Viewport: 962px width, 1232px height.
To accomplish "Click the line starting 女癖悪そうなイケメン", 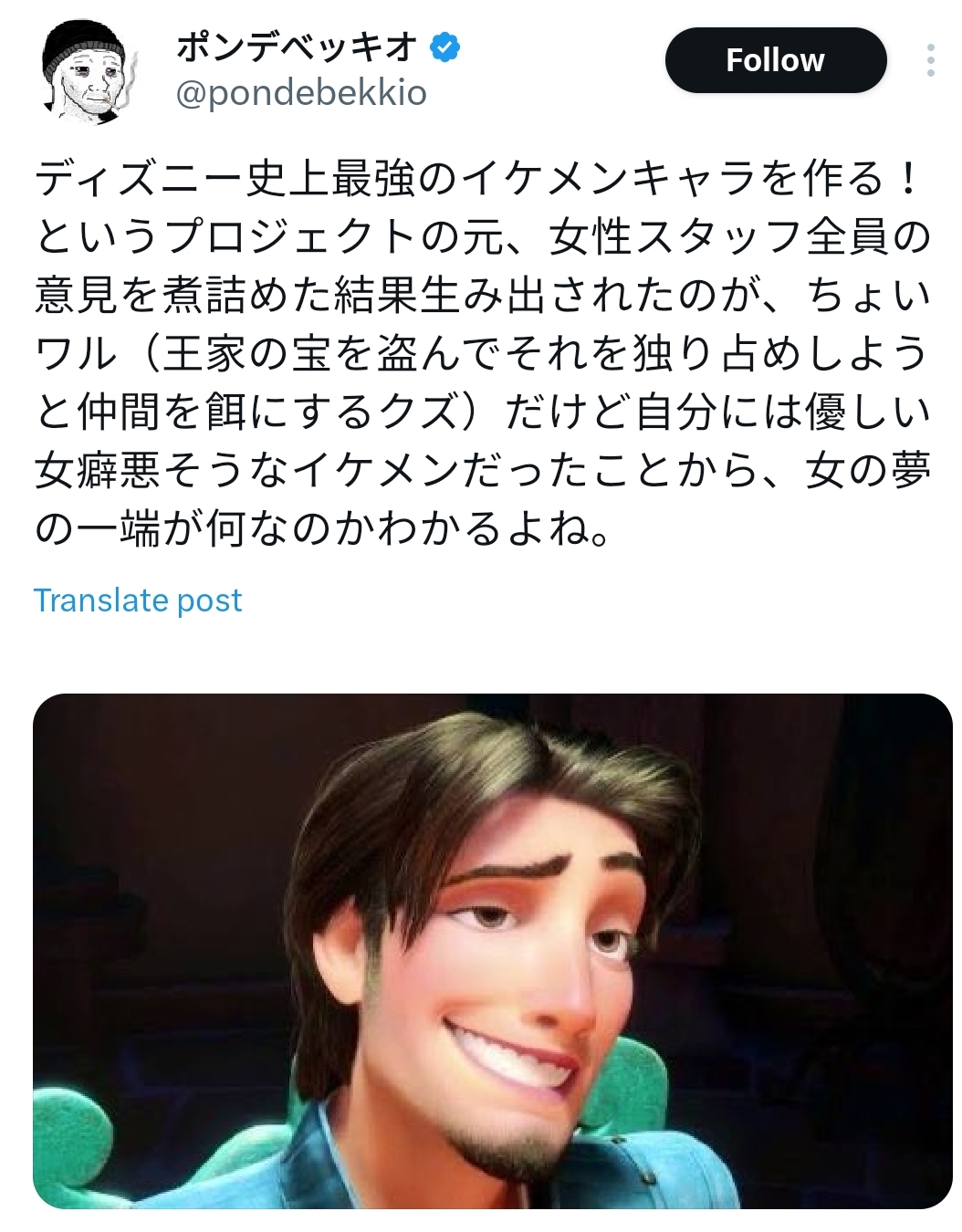I will 483,471.
